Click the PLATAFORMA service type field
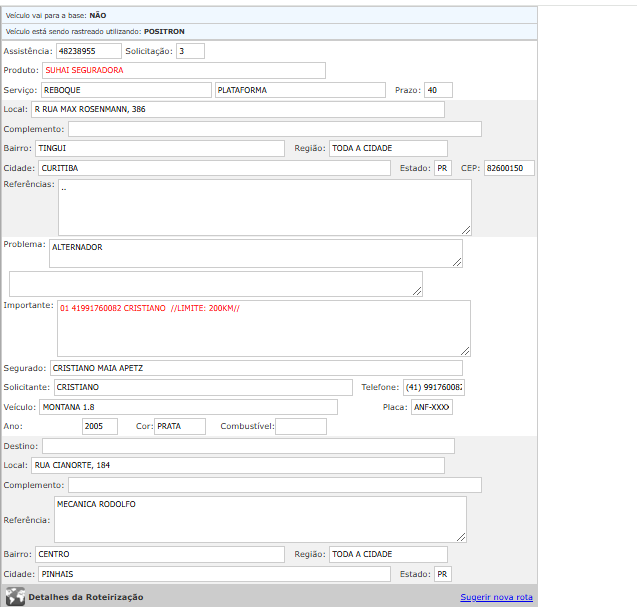 pyautogui.click(x=297, y=90)
